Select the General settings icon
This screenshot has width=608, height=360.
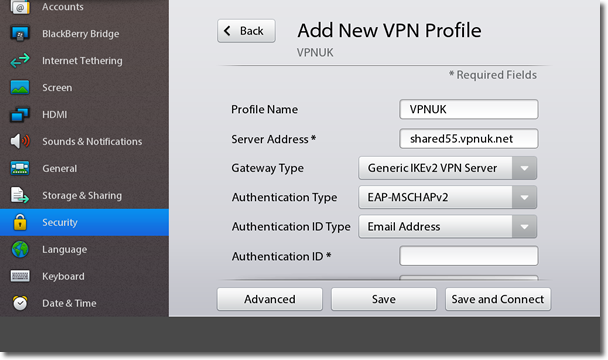click(x=20, y=168)
